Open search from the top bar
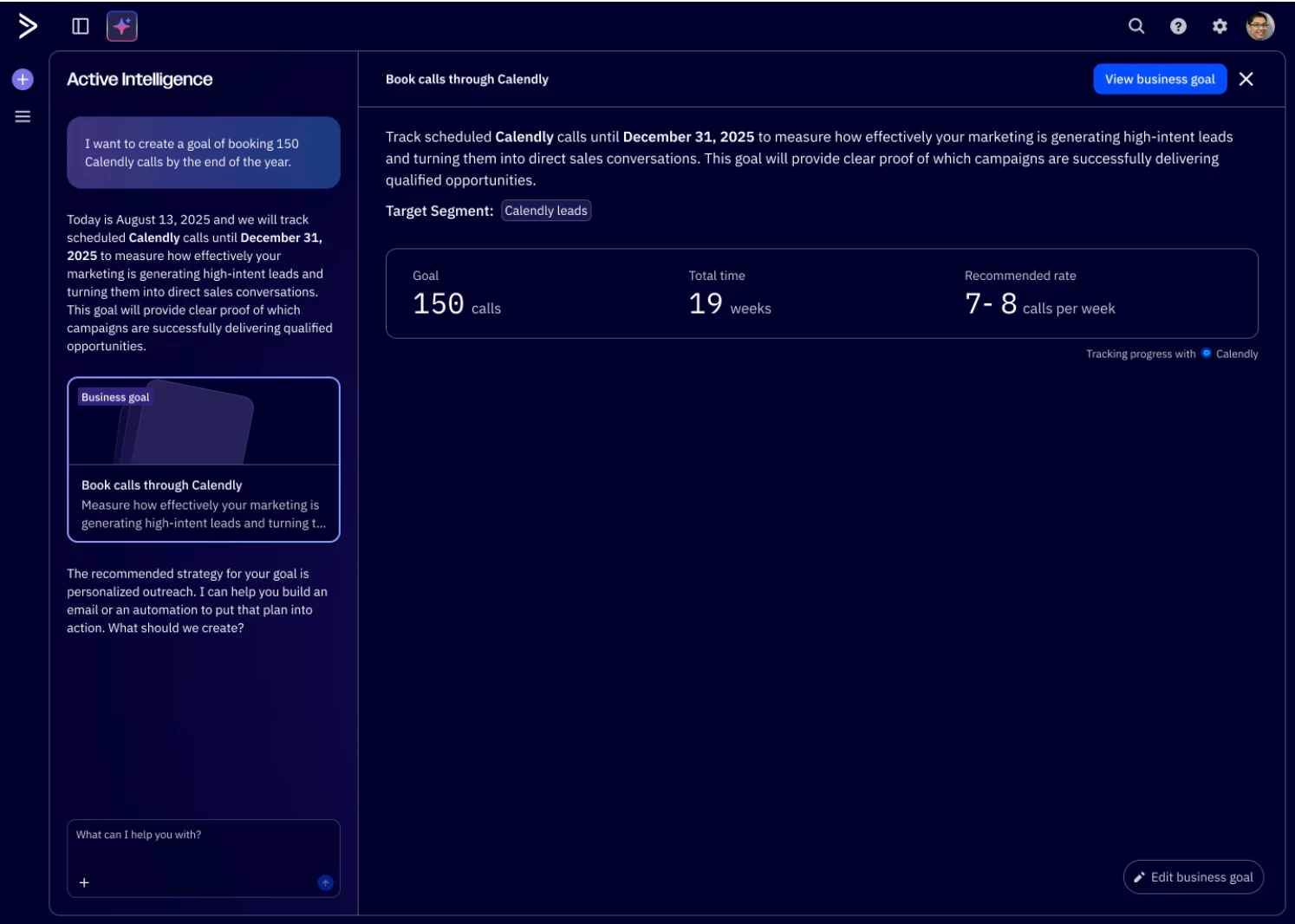Image resolution: width=1295 pixels, height=924 pixels. (x=1136, y=27)
